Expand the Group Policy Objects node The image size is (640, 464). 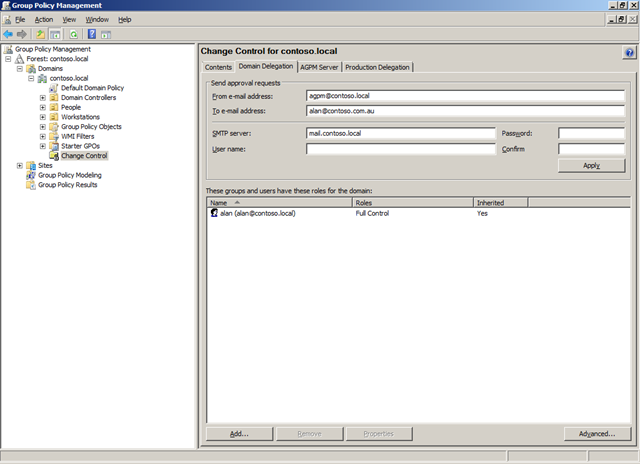[x=43, y=127]
